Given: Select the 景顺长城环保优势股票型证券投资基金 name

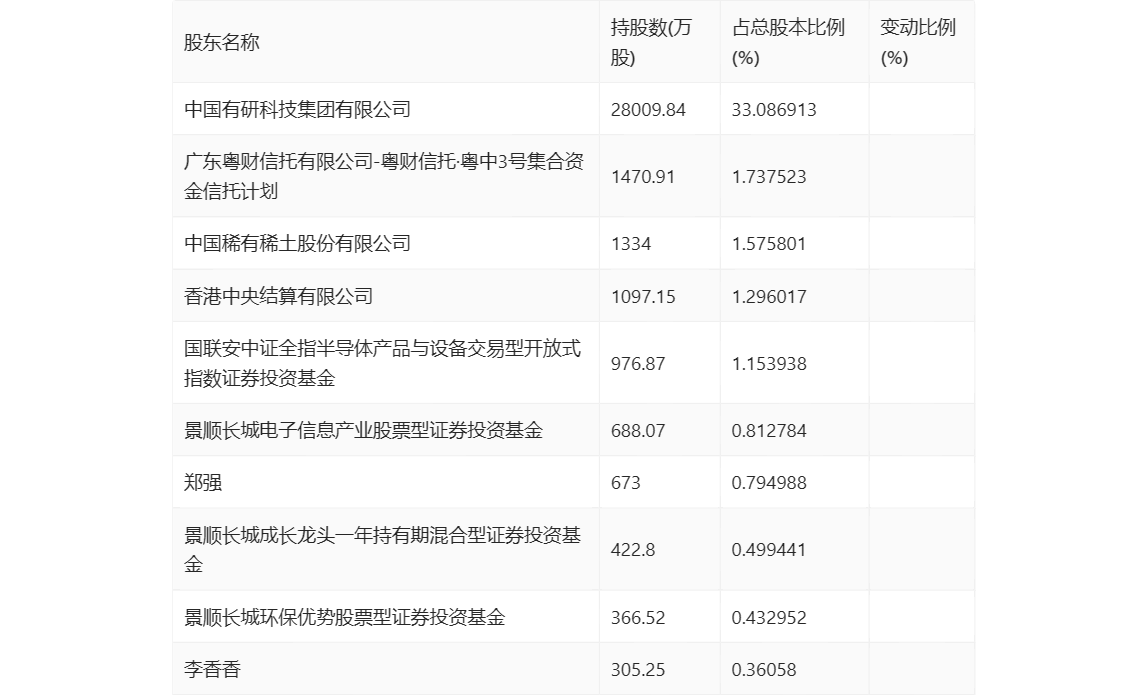Looking at the screenshot, I should pos(344,617).
